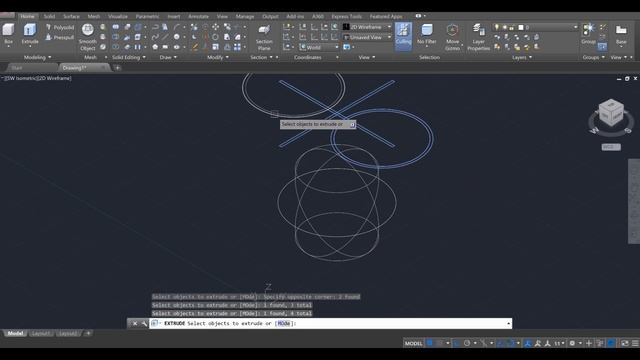Open the Insert ribbon tab
Image resolution: width=640 pixels, height=360 pixels.
[x=173, y=16]
